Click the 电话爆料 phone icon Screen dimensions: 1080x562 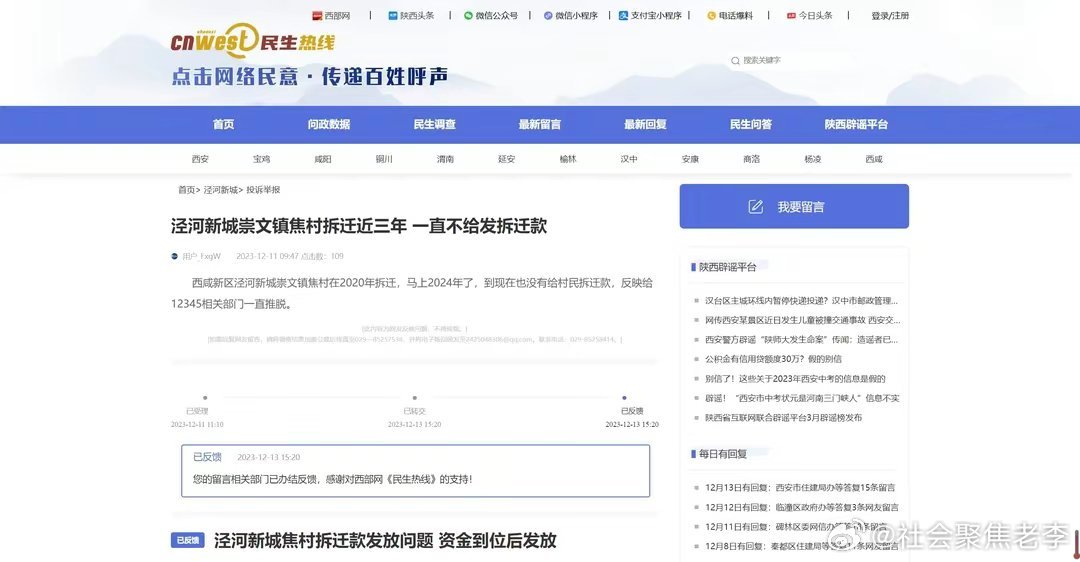[711, 16]
